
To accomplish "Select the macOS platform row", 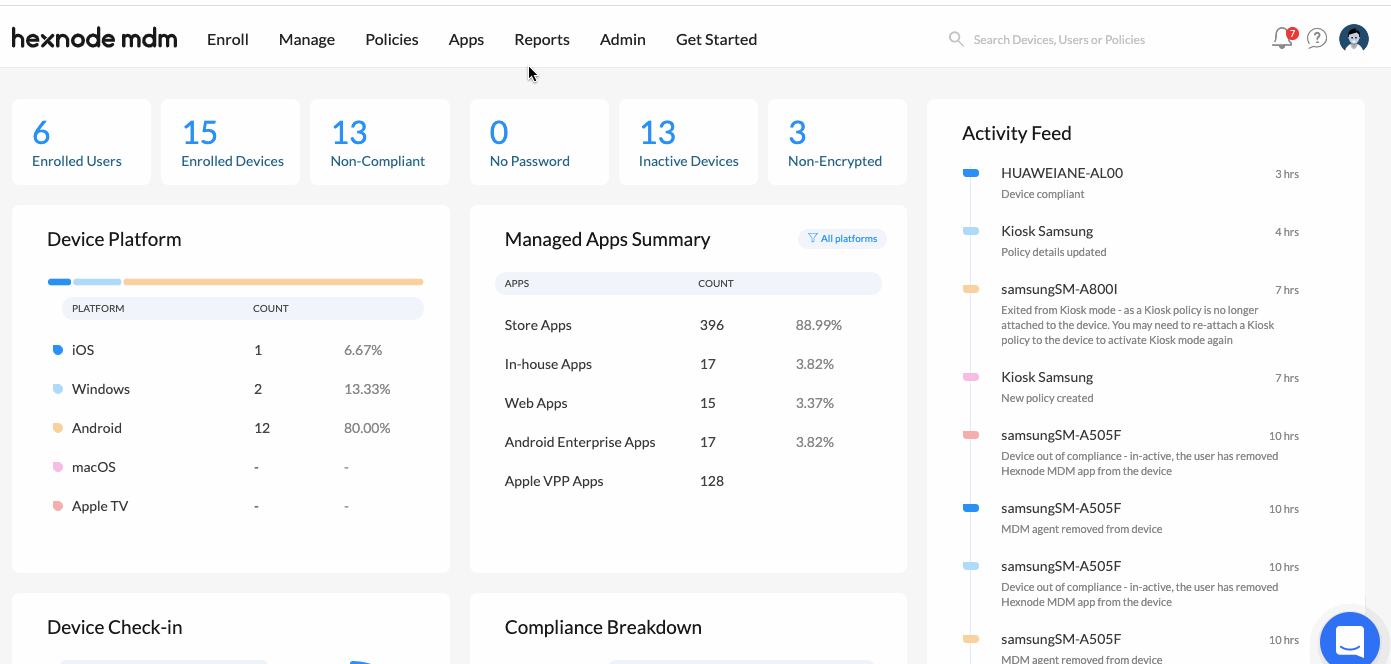I will click(238, 467).
